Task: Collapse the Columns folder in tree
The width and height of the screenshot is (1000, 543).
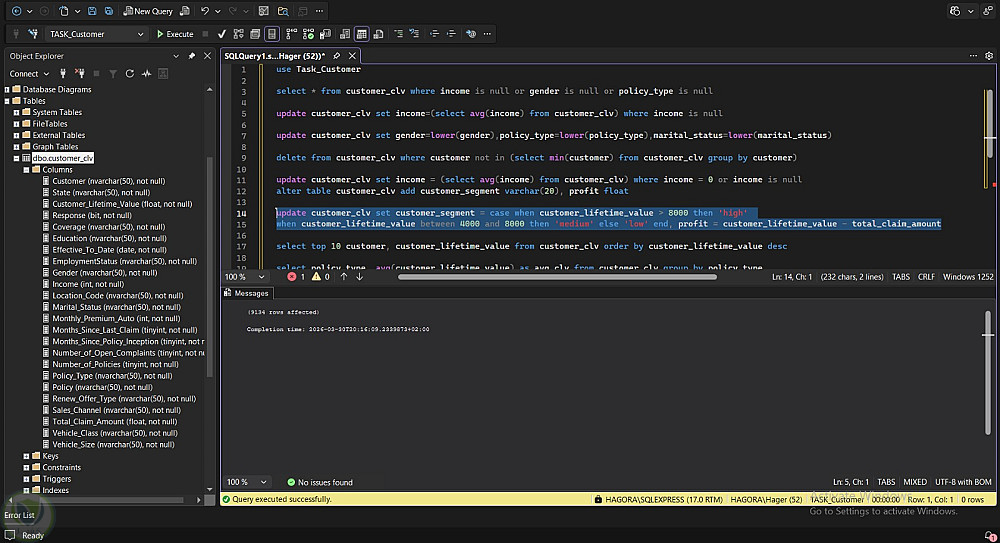Action: click(26, 170)
